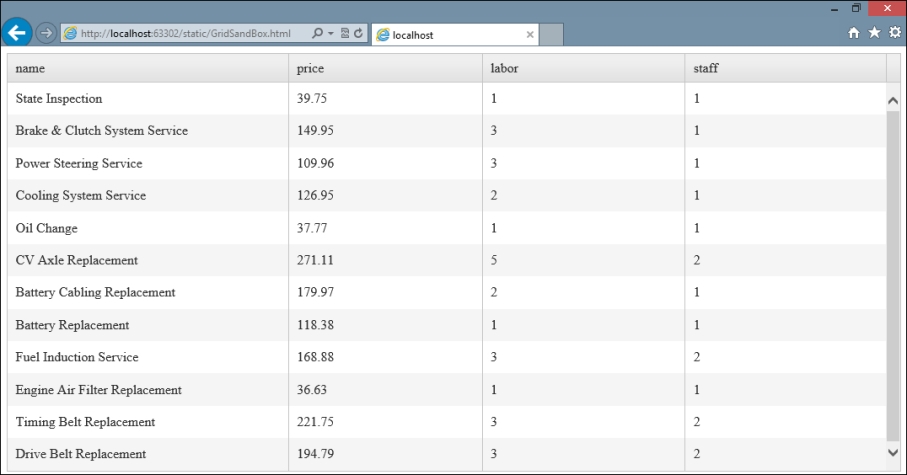Viewport: 907px width, 475px height.
Task: Click the browser forward arrow button
Action: (46, 33)
